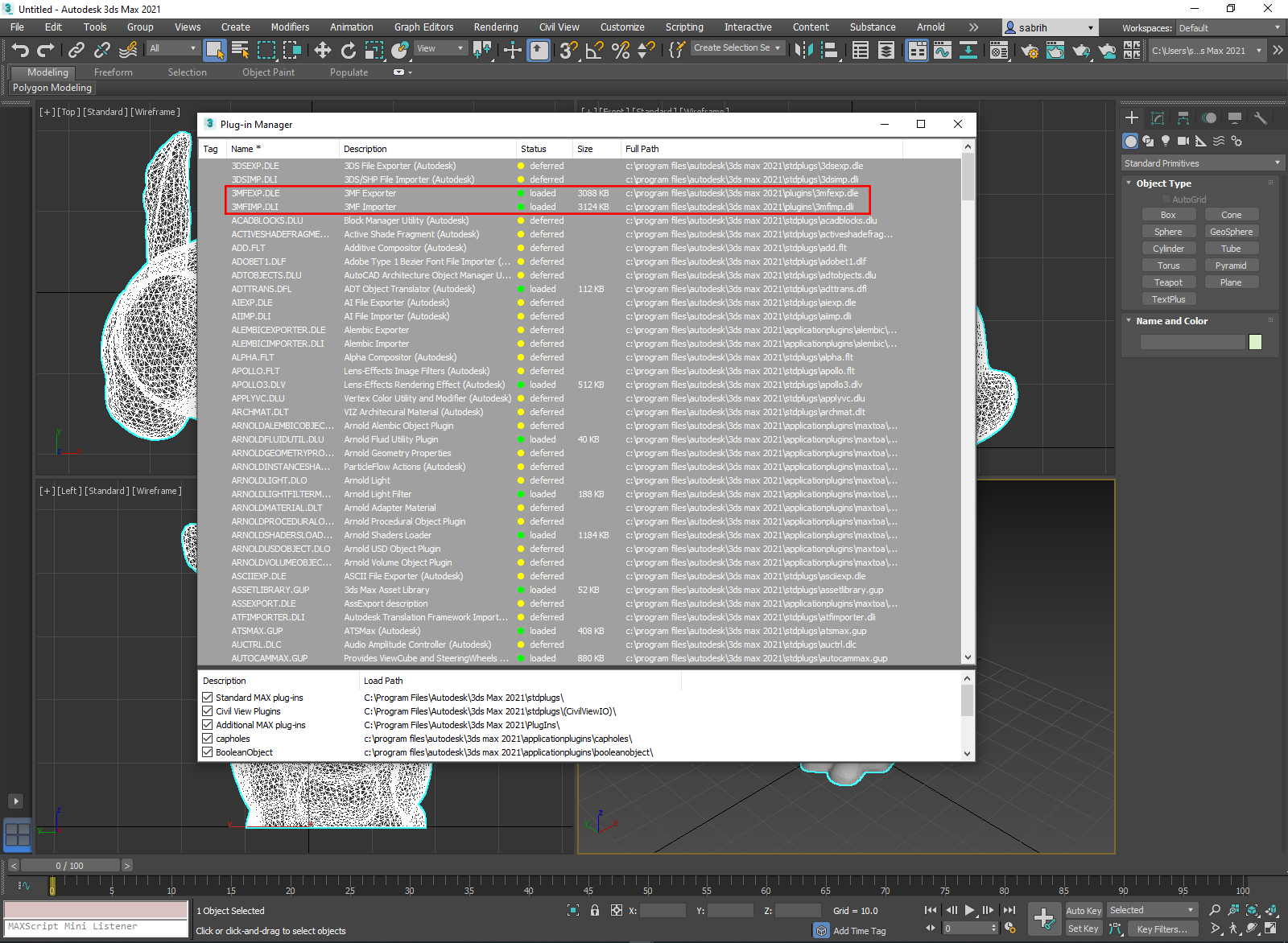Open the Modify panel tab icon
This screenshot has height=943, width=1288.
(x=1158, y=118)
